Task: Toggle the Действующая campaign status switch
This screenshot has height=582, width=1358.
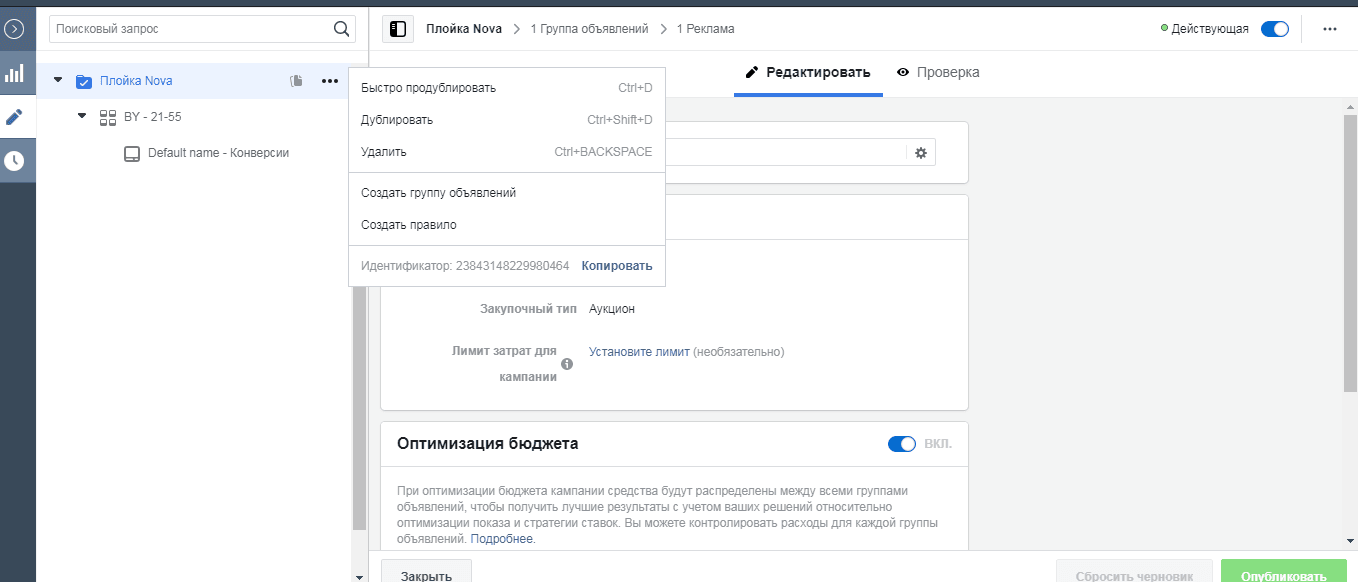Action: pos(1275,29)
